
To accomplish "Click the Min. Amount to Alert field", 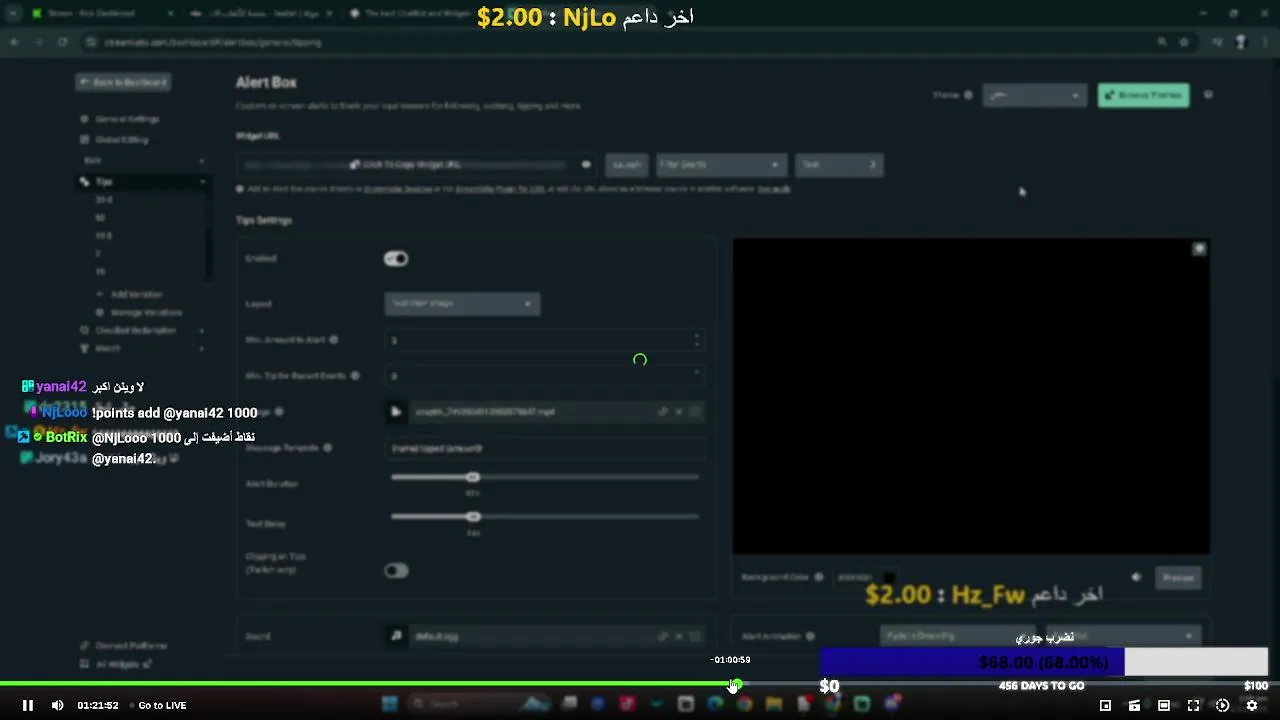I will pos(545,340).
